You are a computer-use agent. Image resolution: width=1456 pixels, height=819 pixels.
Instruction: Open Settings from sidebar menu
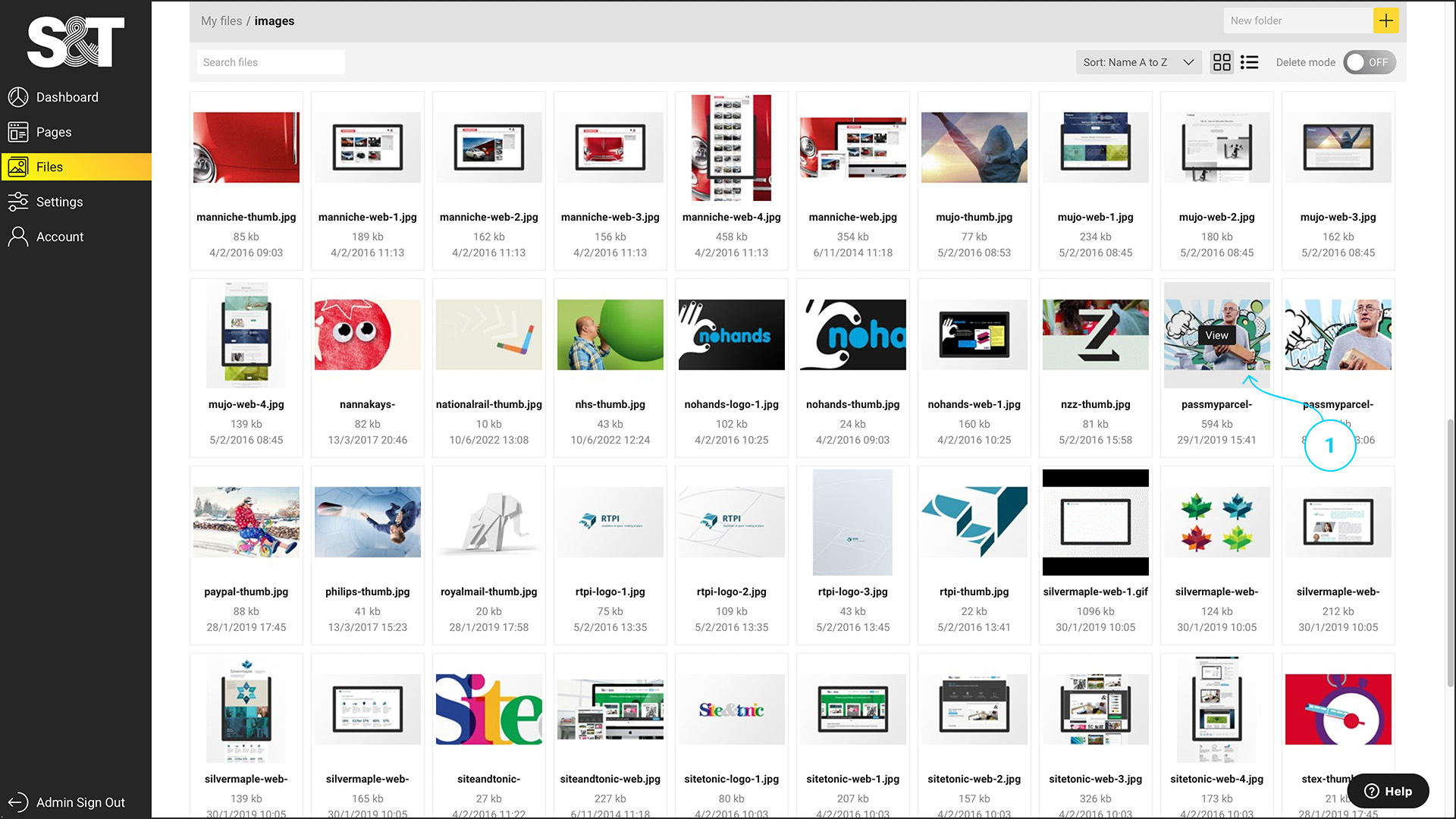click(59, 202)
